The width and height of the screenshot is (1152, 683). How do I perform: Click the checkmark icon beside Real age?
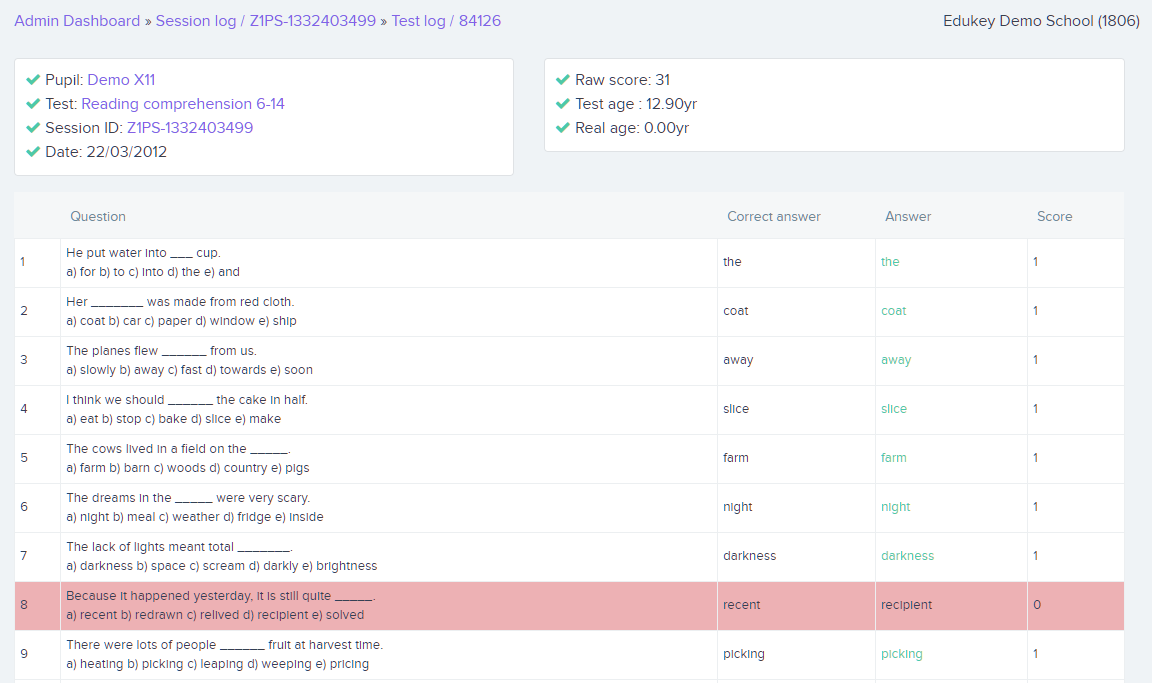[x=563, y=128]
